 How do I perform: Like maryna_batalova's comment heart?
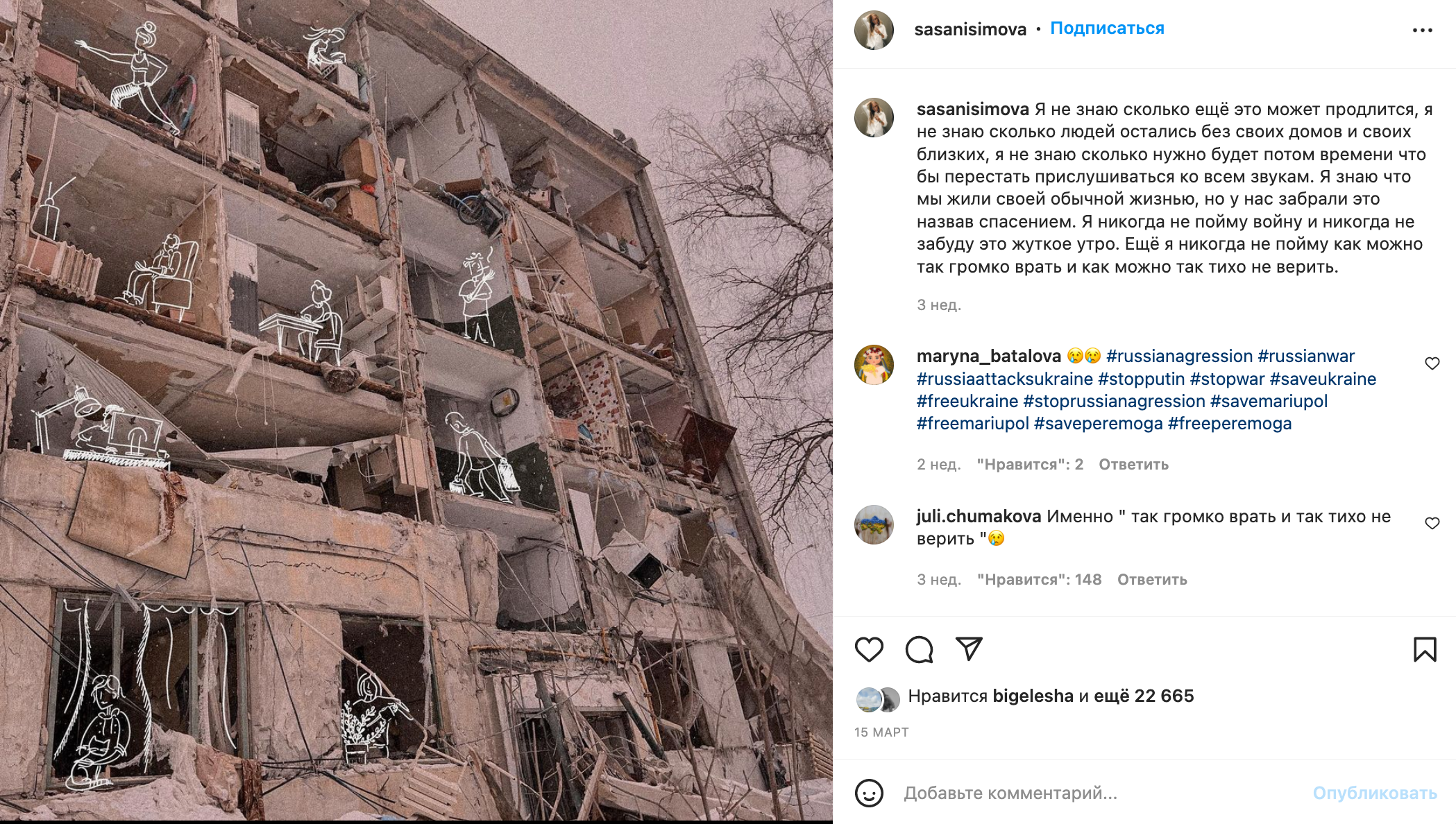1432,363
